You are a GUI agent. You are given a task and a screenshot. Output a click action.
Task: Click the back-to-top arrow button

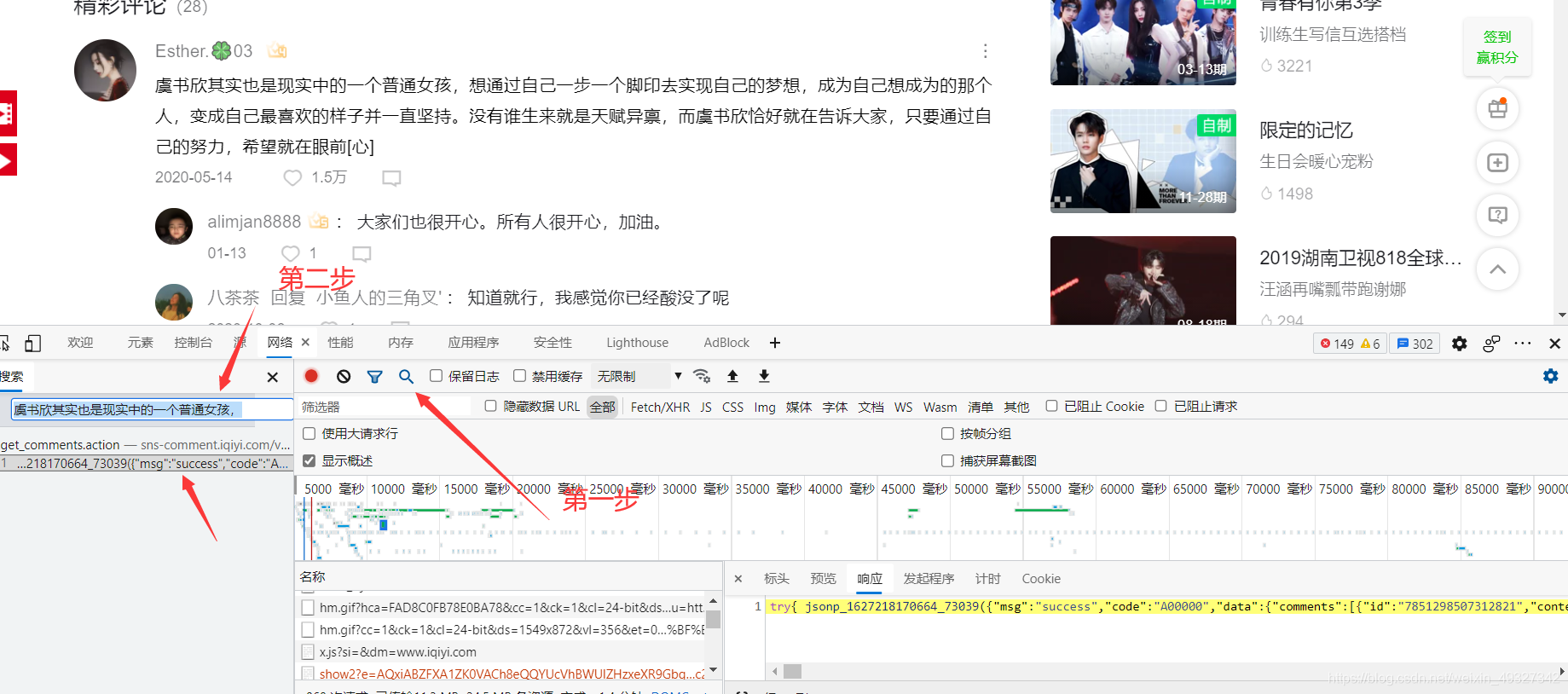coord(1497,269)
